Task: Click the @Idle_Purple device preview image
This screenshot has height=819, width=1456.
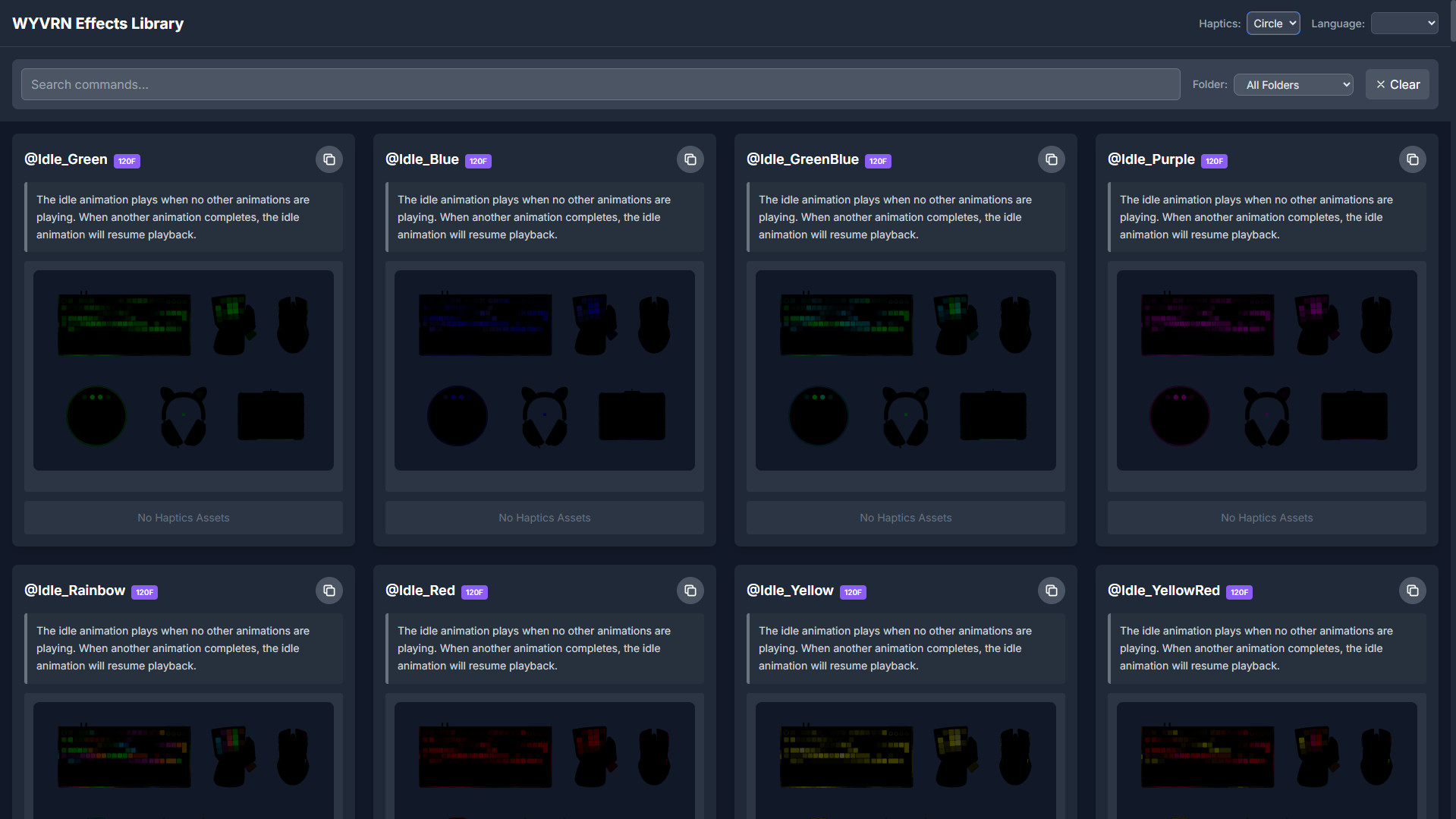Action: (x=1266, y=370)
